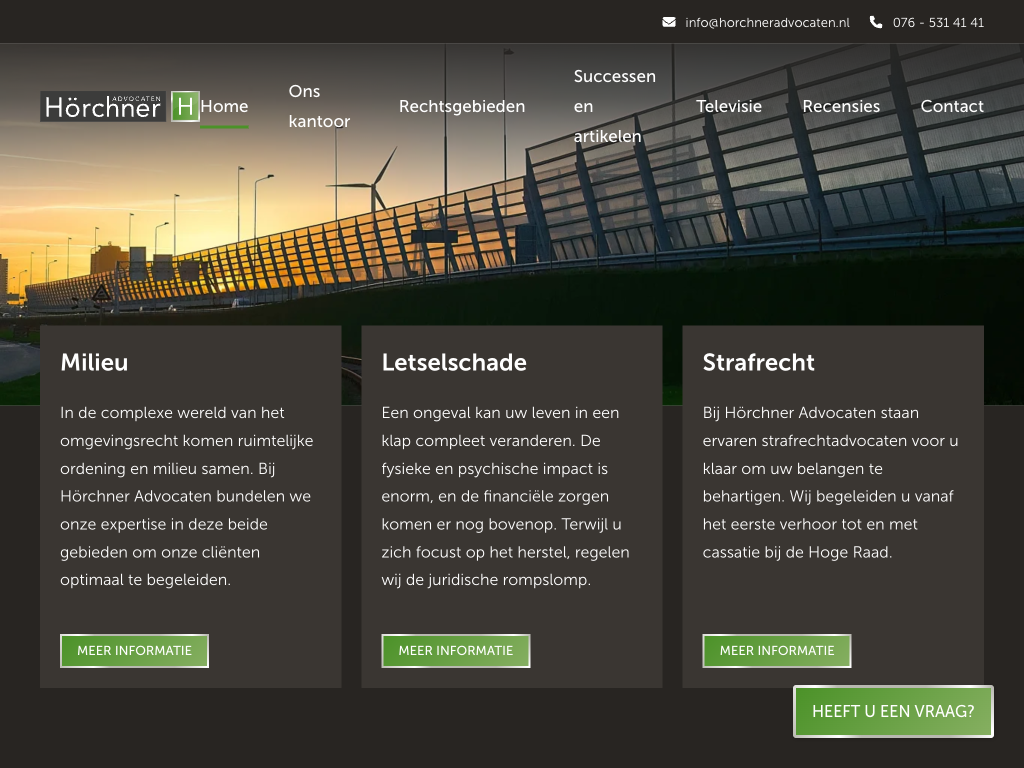Open the Home menu item

[224, 106]
